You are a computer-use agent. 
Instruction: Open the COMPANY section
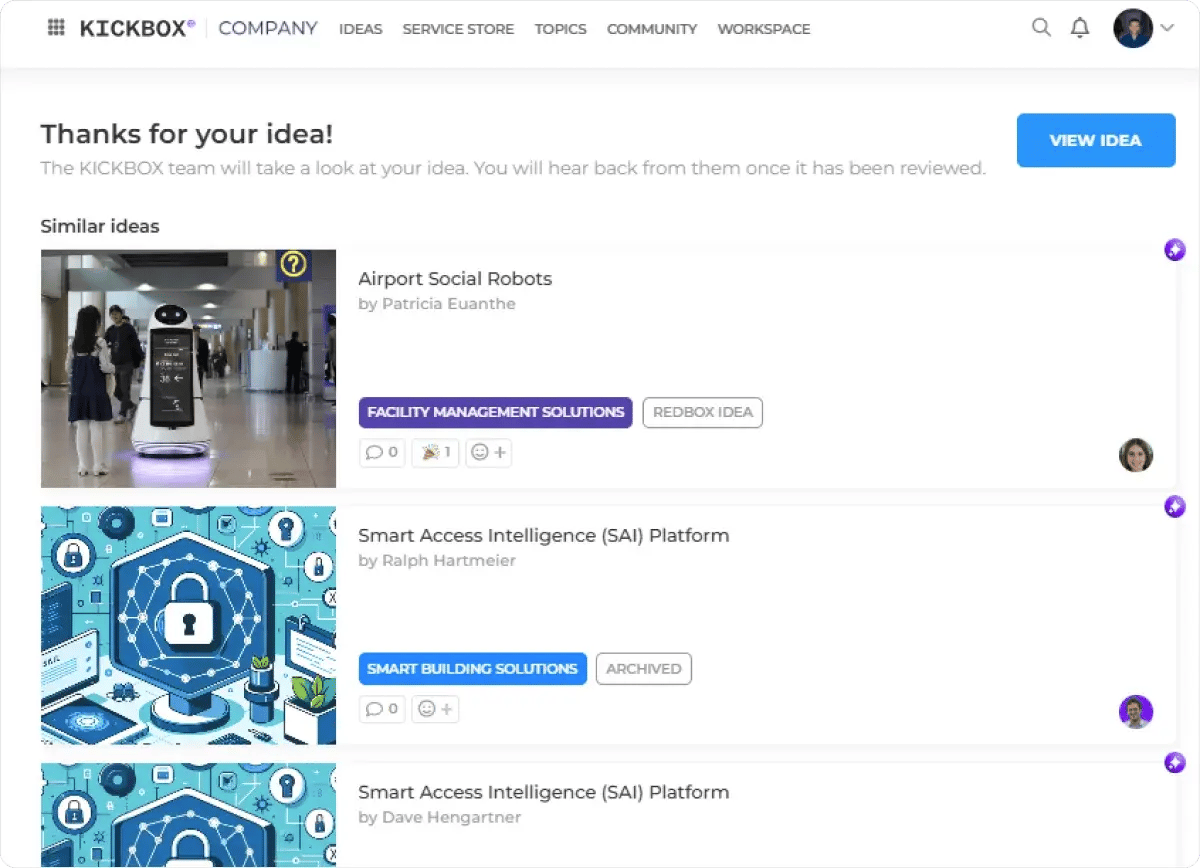point(268,28)
